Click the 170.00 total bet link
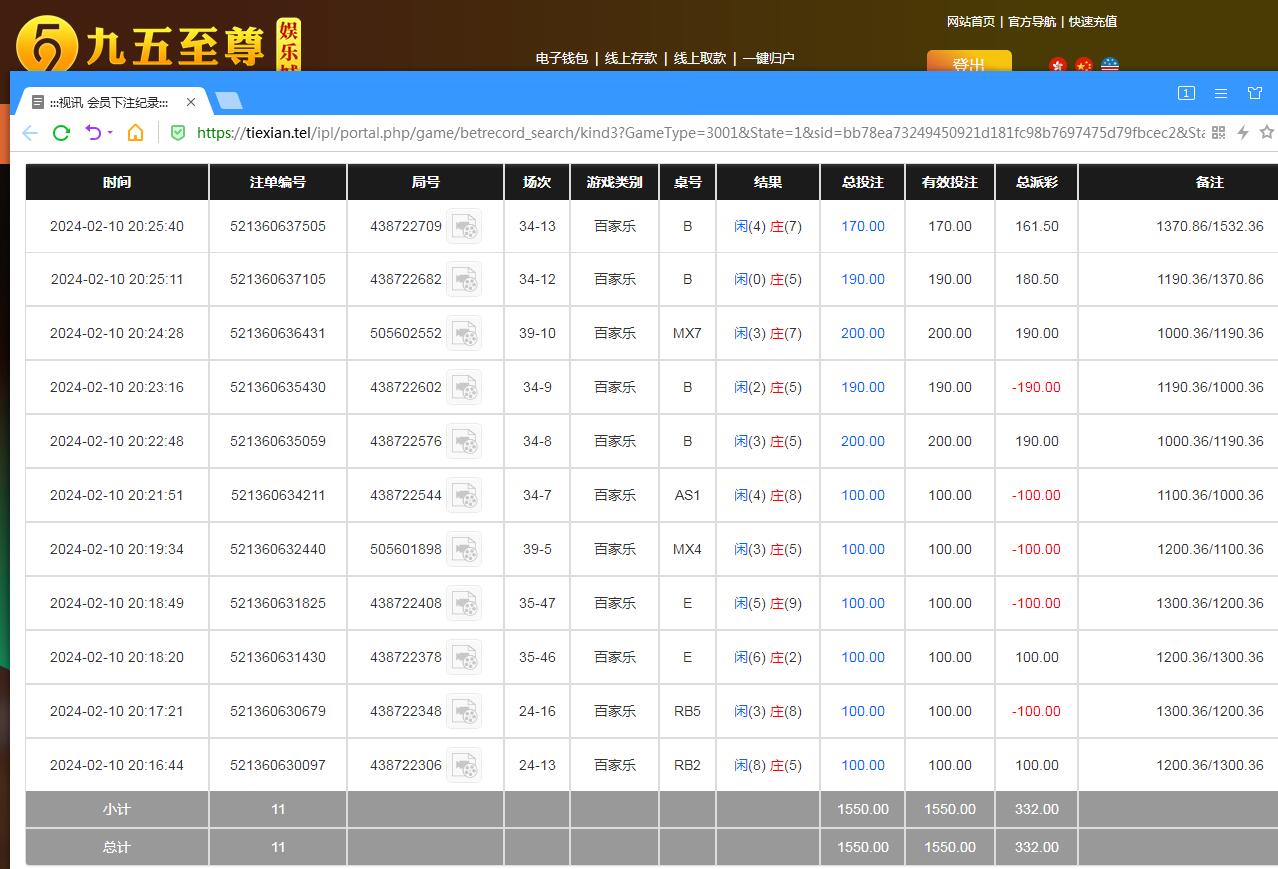The width and height of the screenshot is (1278, 869). click(x=862, y=226)
